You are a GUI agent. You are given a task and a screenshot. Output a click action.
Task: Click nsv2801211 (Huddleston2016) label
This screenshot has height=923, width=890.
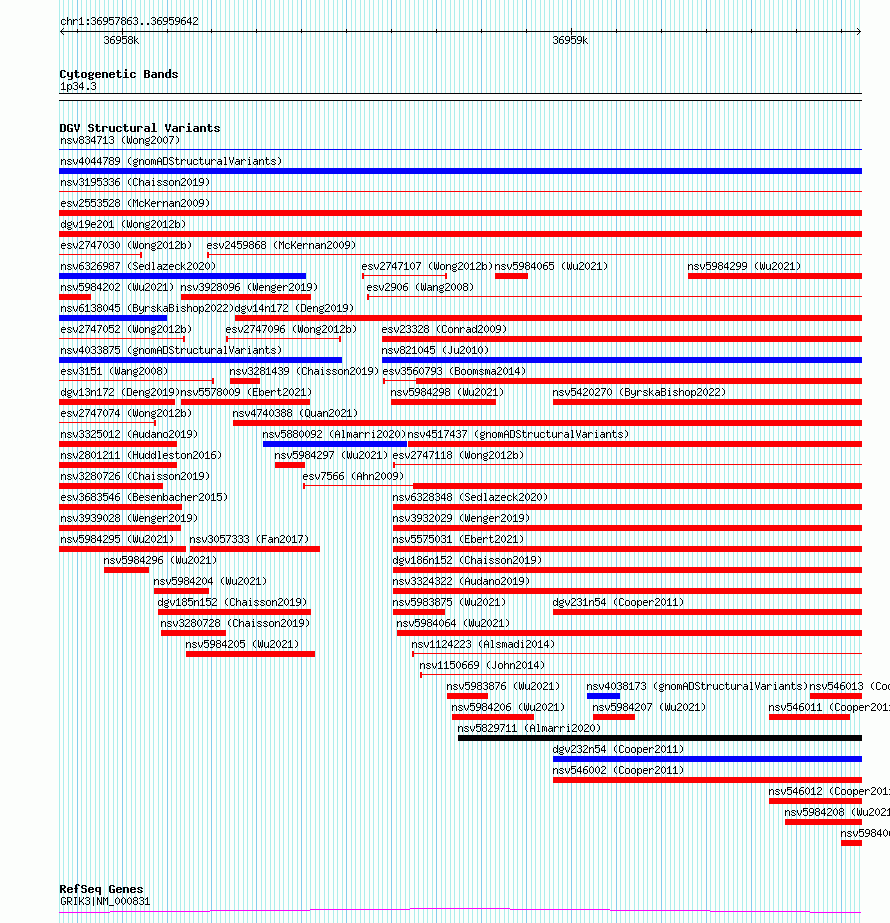pyautogui.click(x=141, y=455)
